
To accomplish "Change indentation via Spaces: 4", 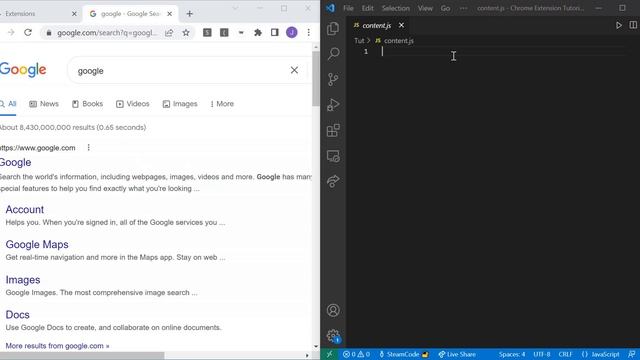I will click(x=512, y=354).
